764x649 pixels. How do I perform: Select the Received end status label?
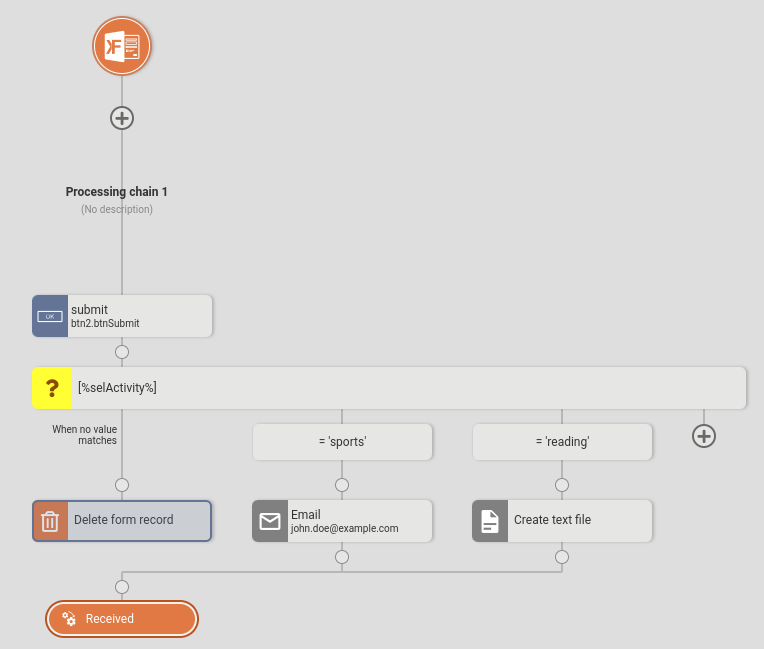pyautogui.click(x=110, y=619)
